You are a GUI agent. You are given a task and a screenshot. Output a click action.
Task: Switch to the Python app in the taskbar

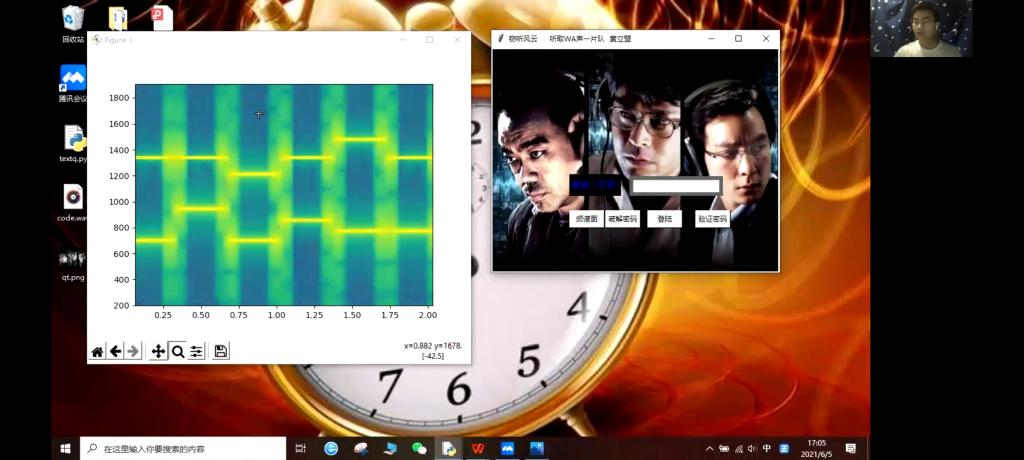(449, 448)
